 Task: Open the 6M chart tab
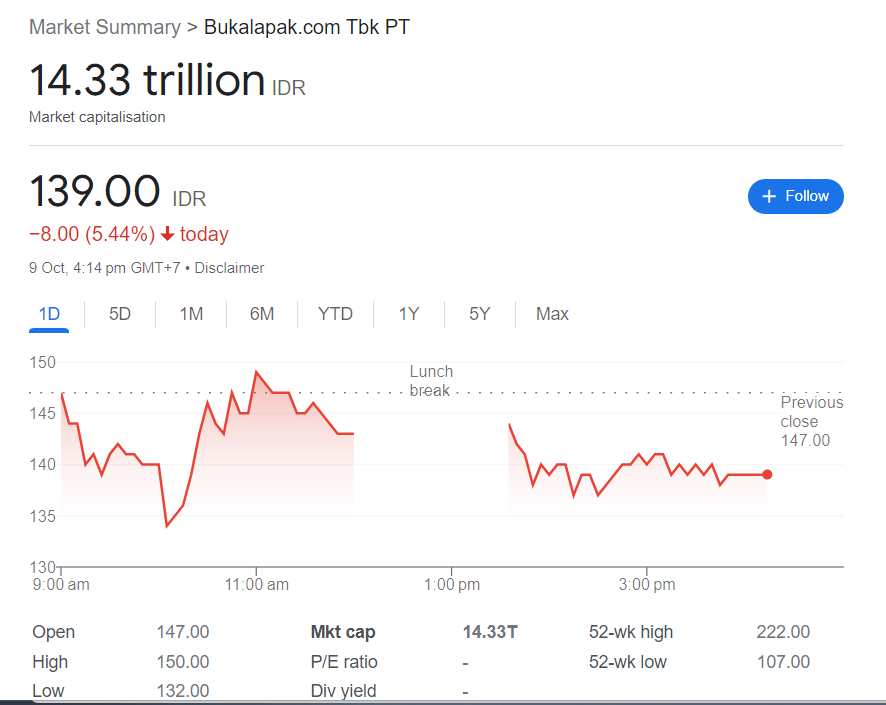click(262, 314)
